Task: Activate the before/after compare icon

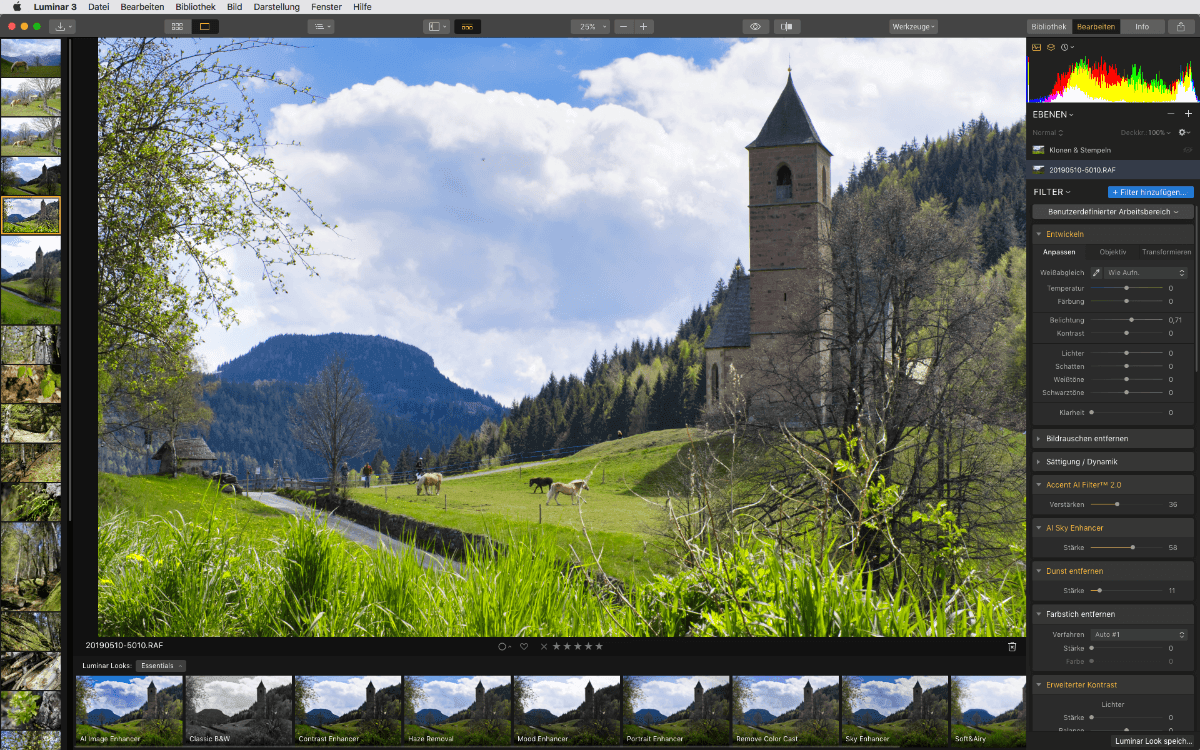Action: (788, 27)
